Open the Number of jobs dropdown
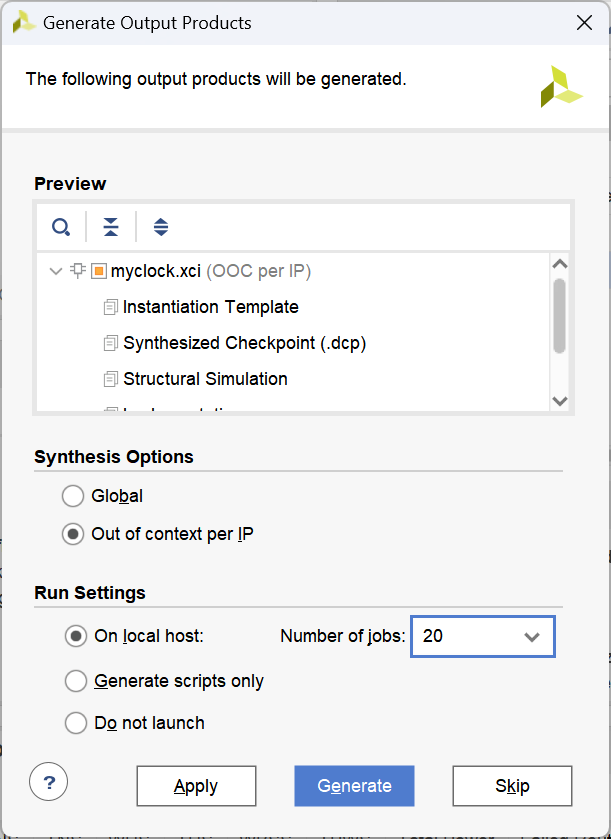Screen dimensions: 611x839 [x=531, y=636]
